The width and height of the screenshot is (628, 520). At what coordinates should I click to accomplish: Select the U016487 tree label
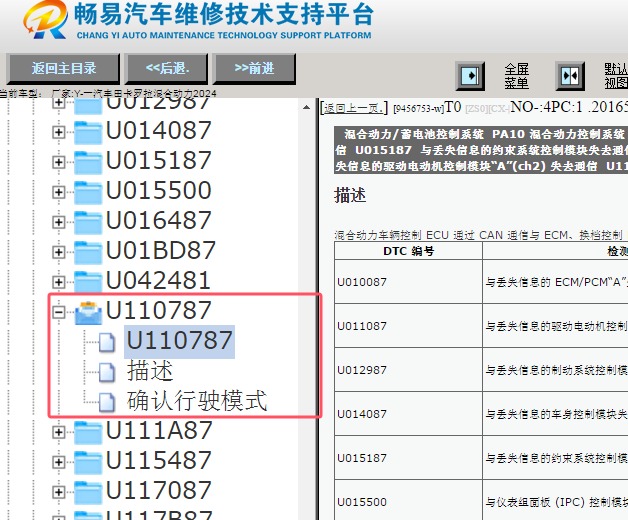(159, 221)
